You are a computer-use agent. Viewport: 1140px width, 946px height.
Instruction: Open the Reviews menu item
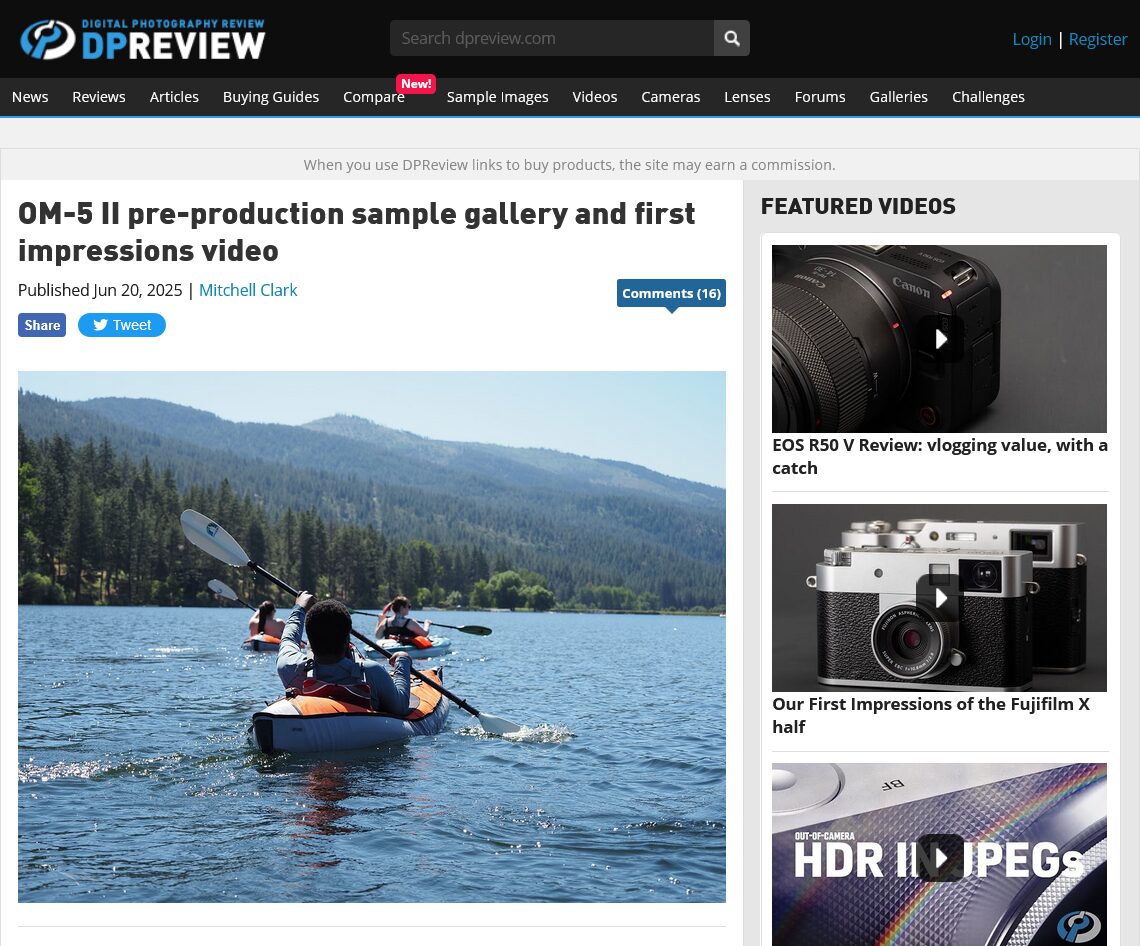[99, 97]
